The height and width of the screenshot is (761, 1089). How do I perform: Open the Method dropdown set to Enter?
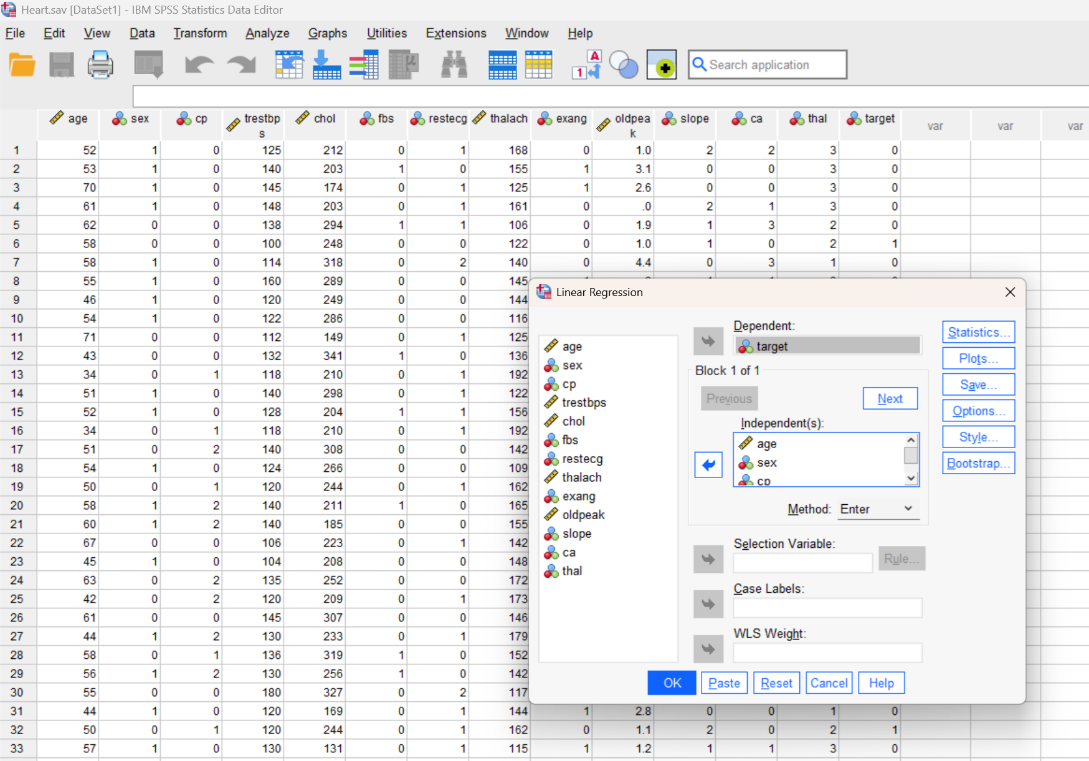click(877, 509)
